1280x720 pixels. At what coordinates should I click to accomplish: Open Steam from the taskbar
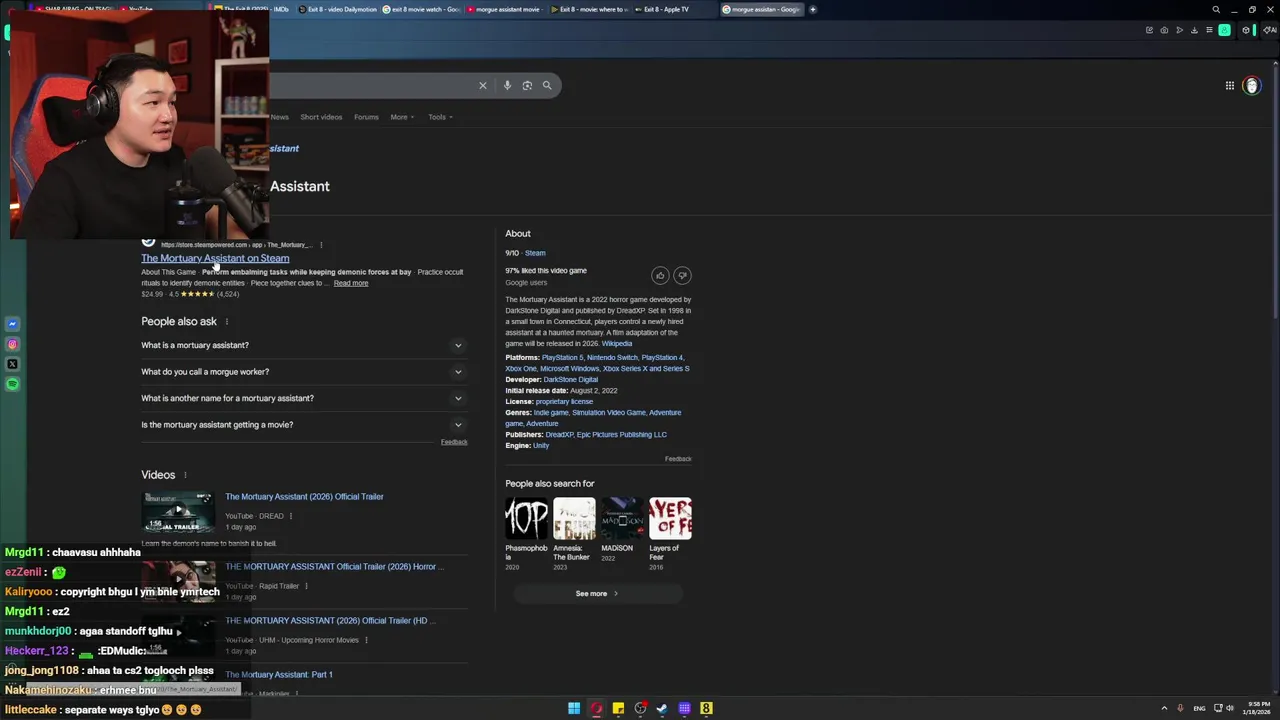point(662,708)
